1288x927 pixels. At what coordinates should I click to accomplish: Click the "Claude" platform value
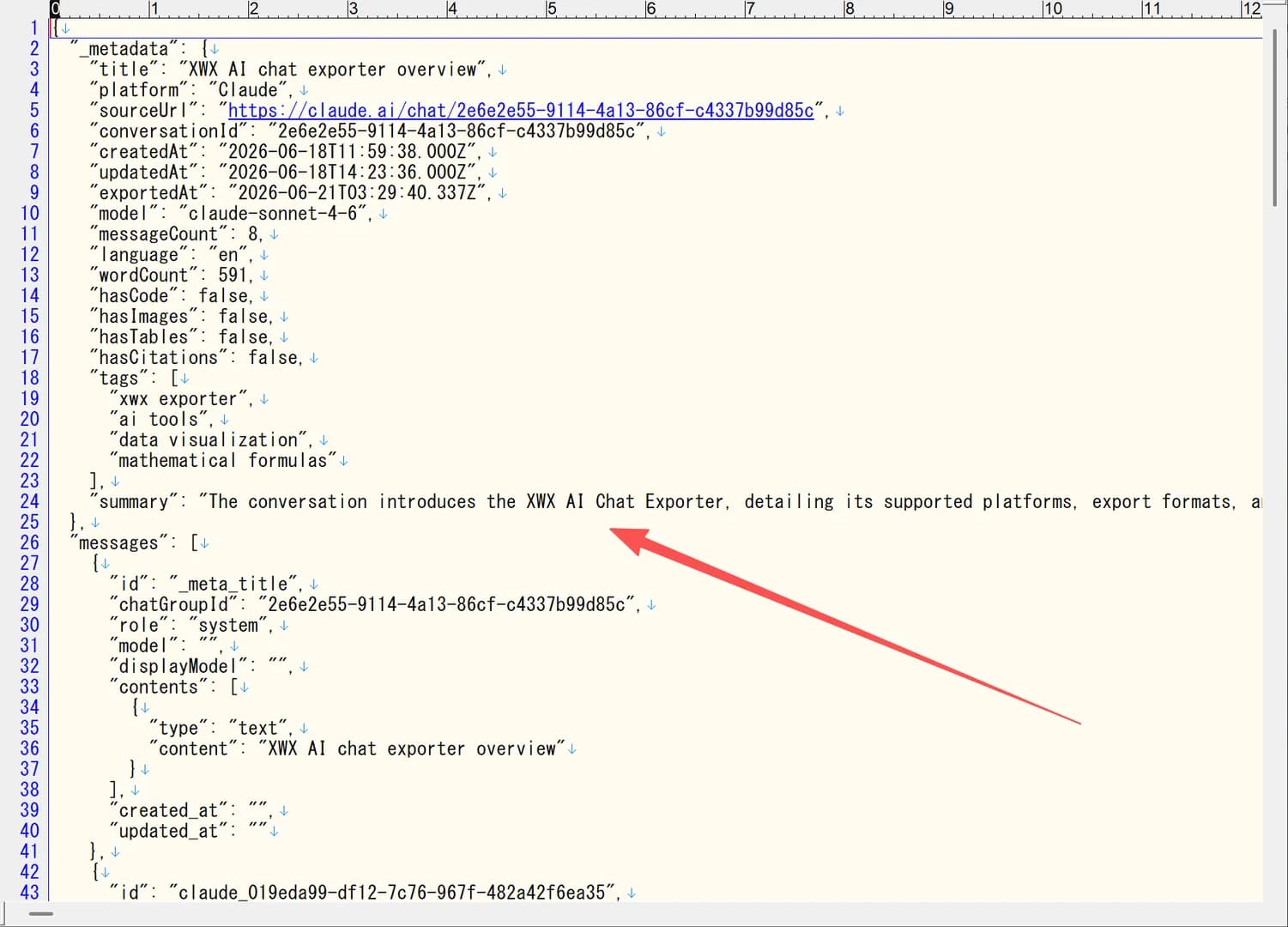[248, 90]
